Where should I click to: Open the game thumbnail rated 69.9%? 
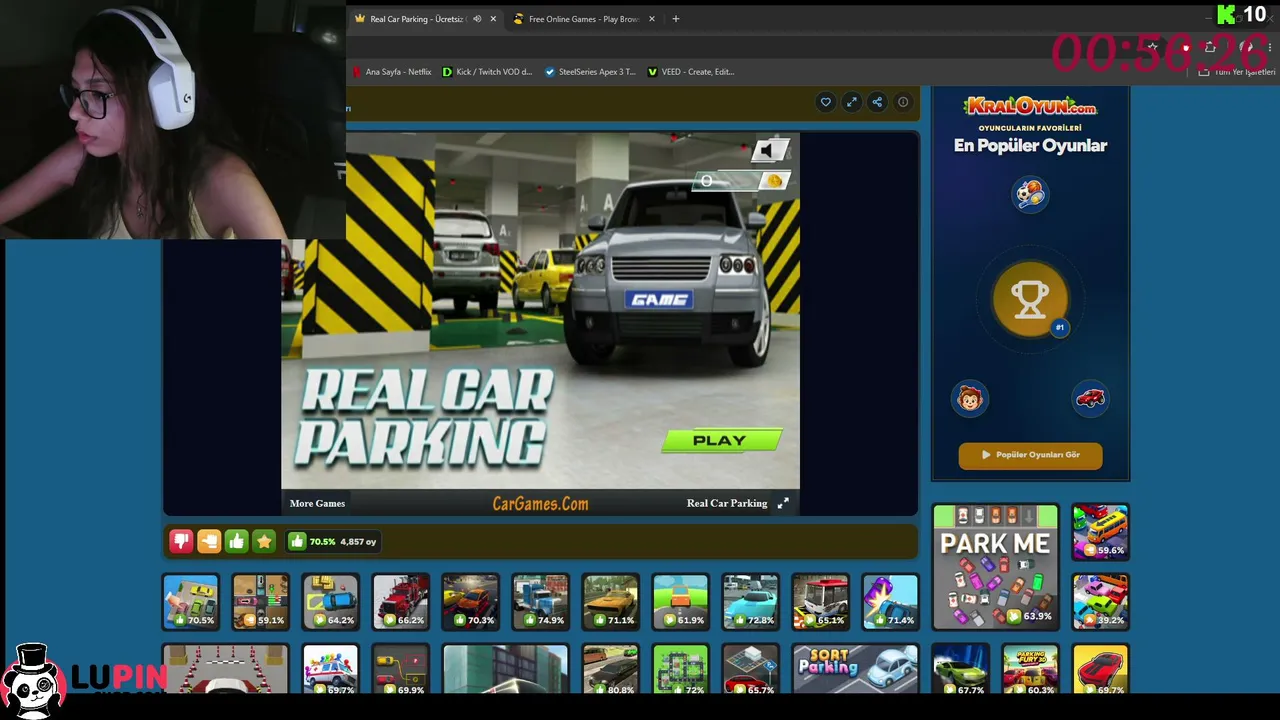[400, 670]
